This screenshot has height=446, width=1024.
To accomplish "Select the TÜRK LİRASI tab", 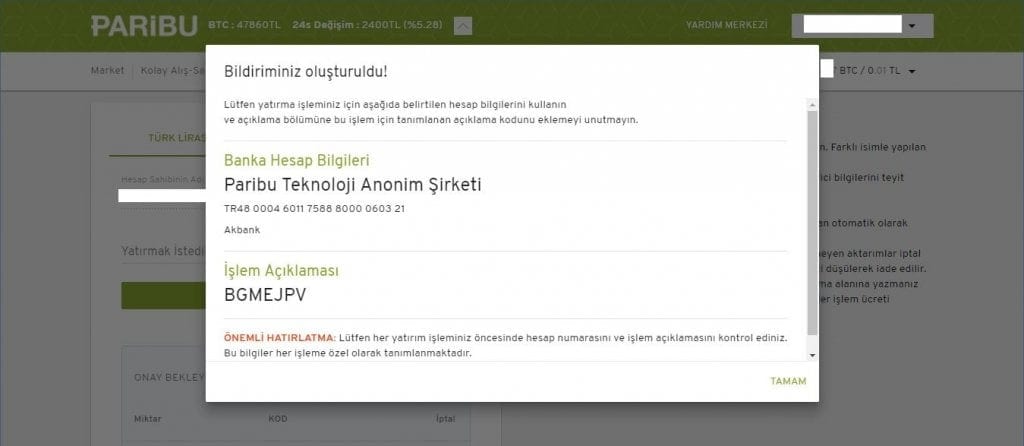I will coord(177,138).
